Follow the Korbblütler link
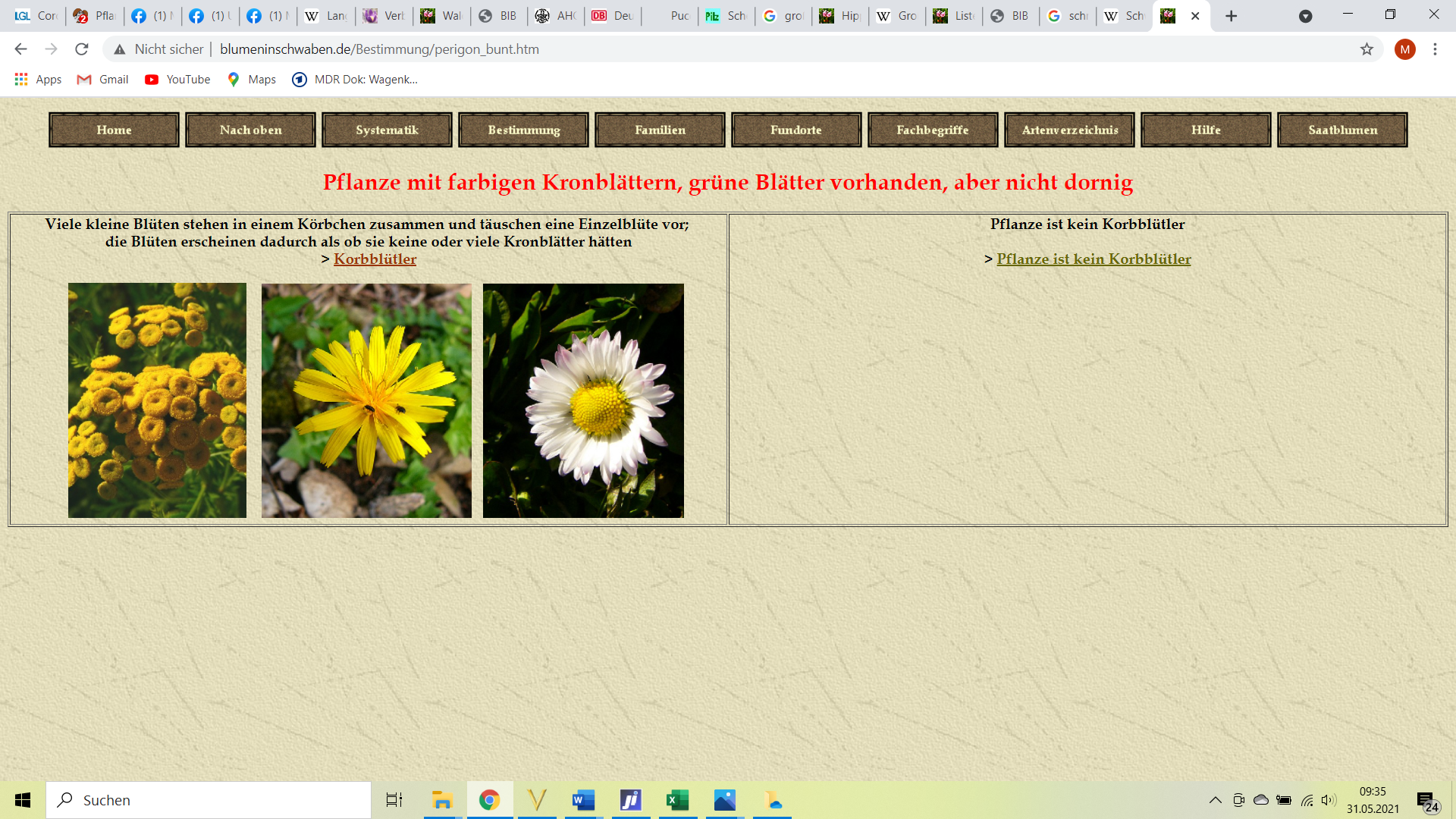 pyautogui.click(x=375, y=259)
